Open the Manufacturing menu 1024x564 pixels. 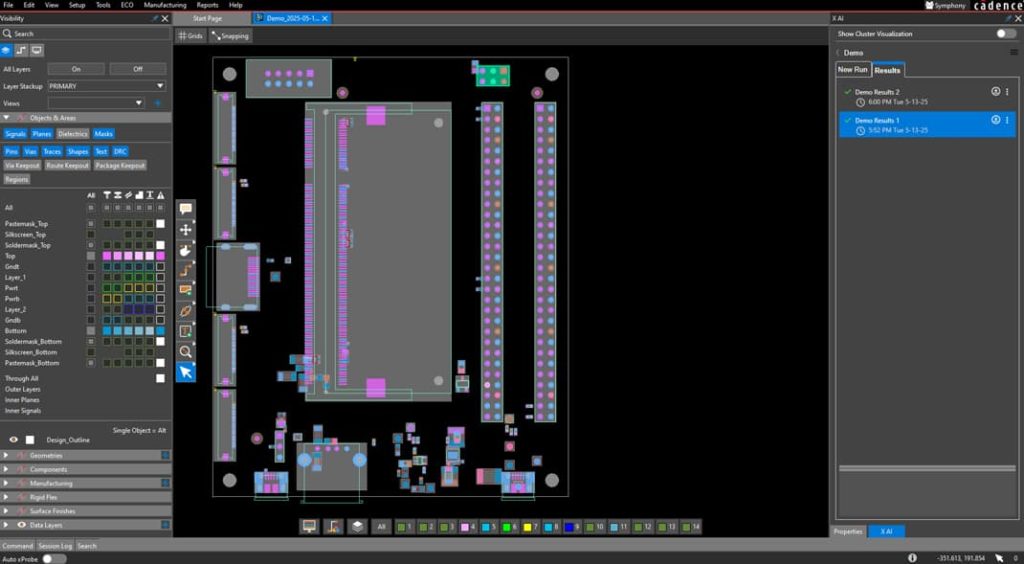pos(164,5)
